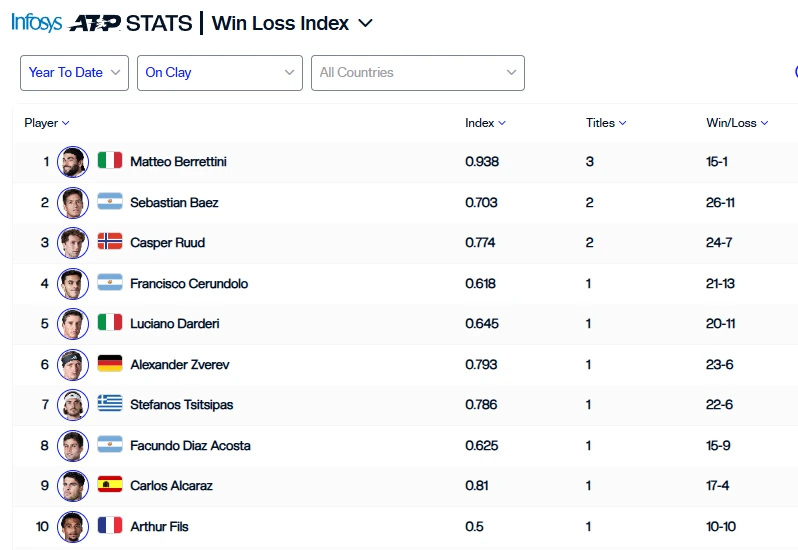Click the German flag next to Zverev
This screenshot has width=798, height=550.
click(x=110, y=363)
